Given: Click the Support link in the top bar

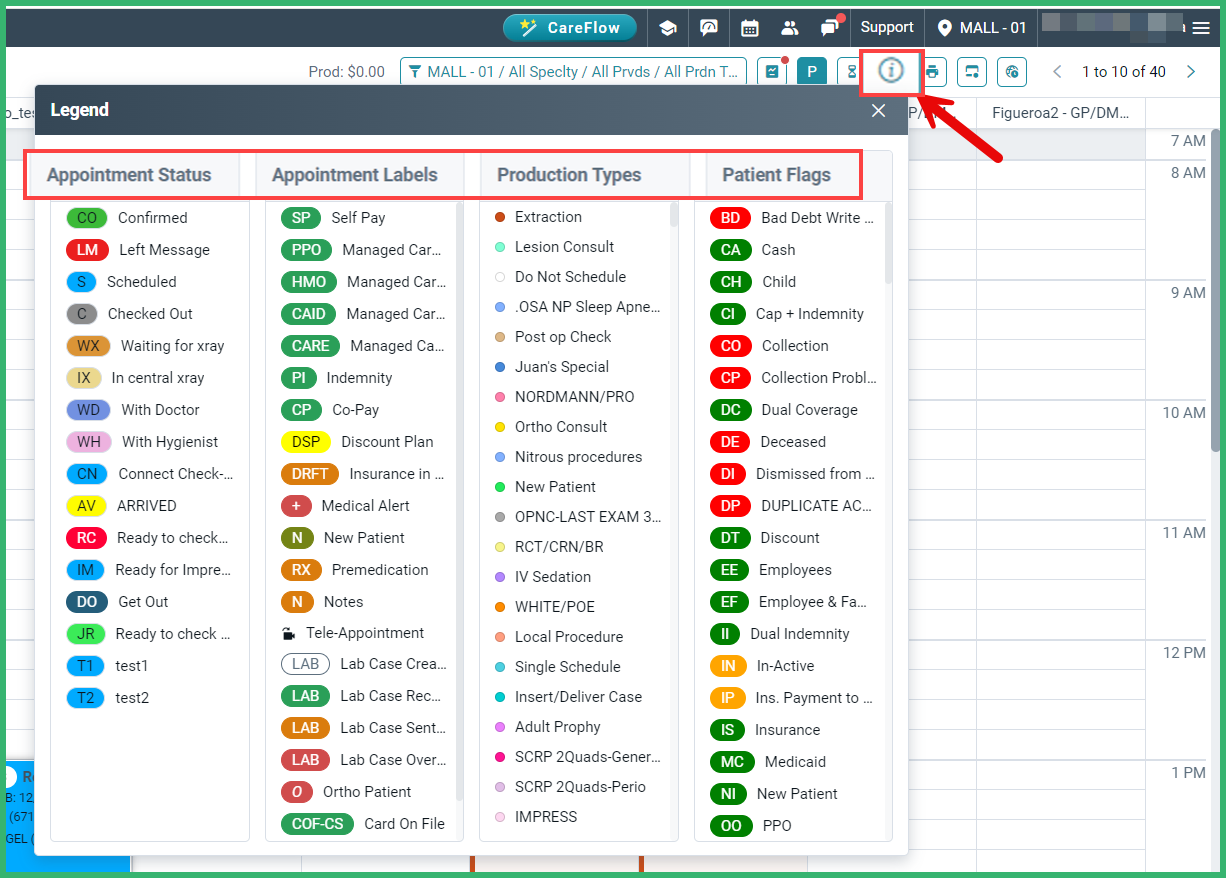Looking at the screenshot, I should [x=887, y=27].
